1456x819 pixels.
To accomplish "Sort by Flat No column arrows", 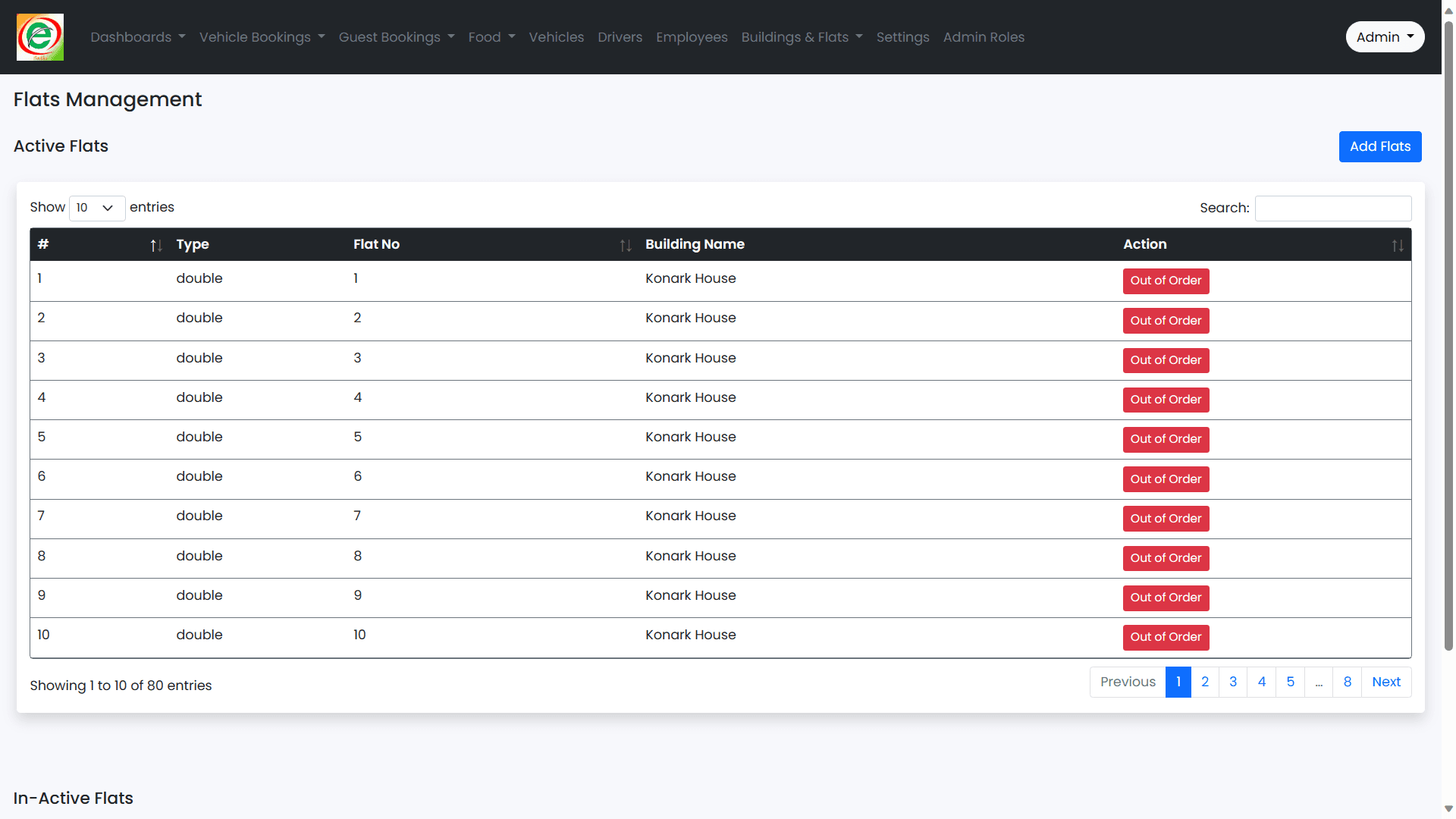I will click(x=625, y=245).
